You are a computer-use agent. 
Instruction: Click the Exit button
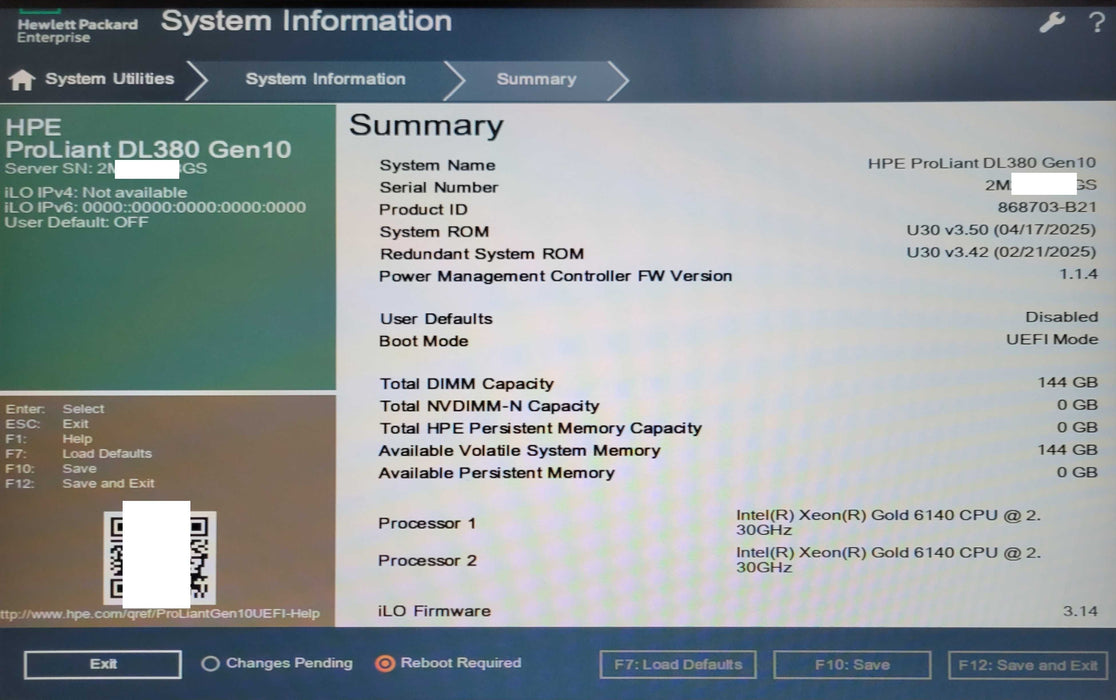coord(103,664)
